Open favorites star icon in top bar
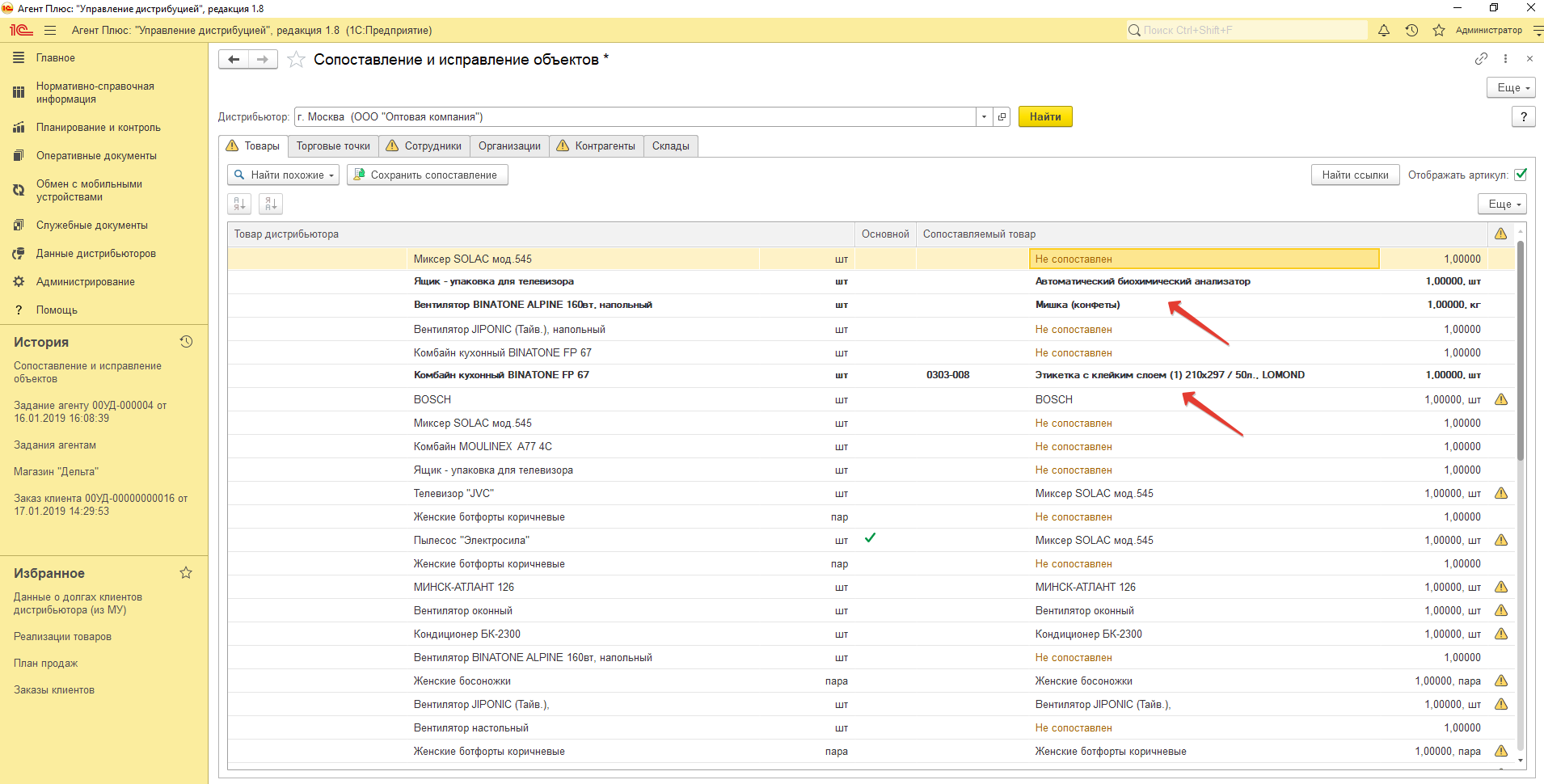Image resolution: width=1544 pixels, height=784 pixels. [x=1439, y=30]
